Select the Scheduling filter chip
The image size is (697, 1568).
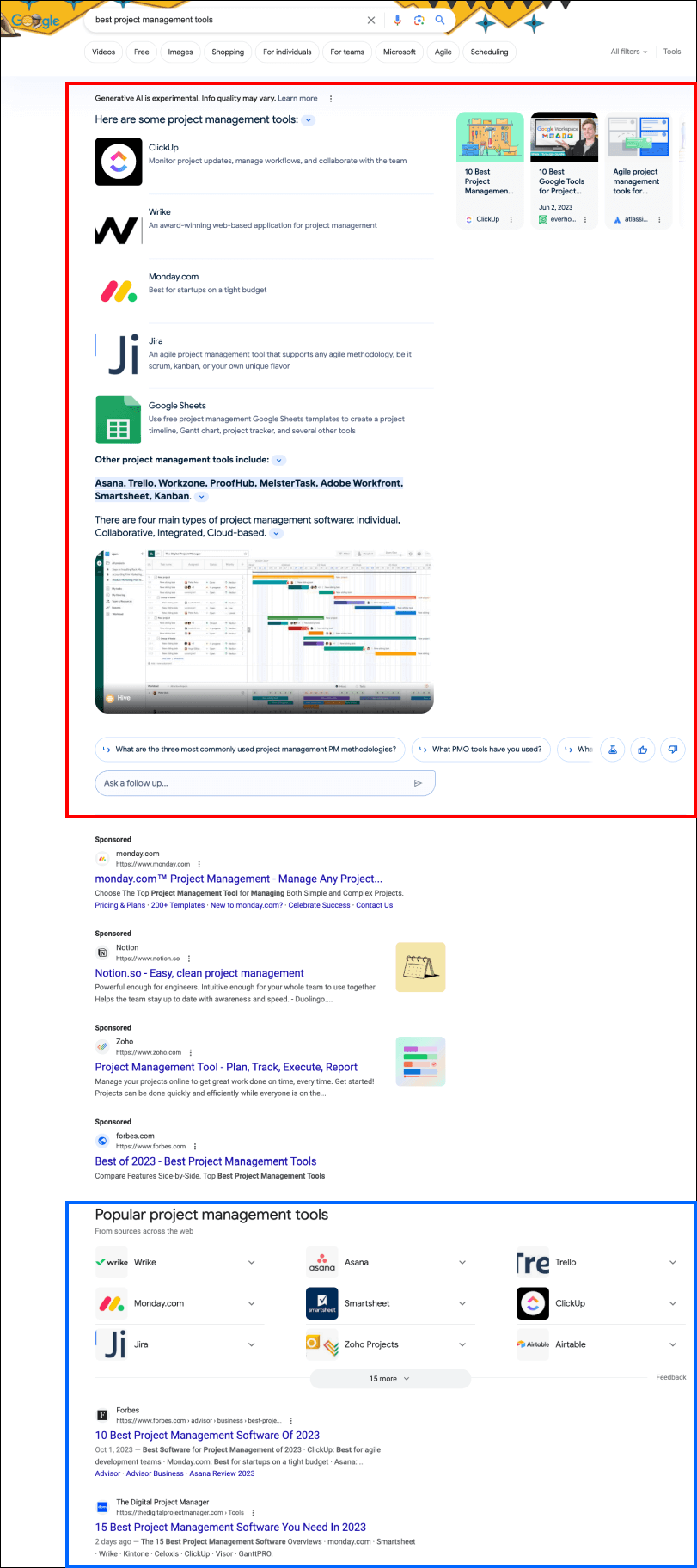coord(490,52)
